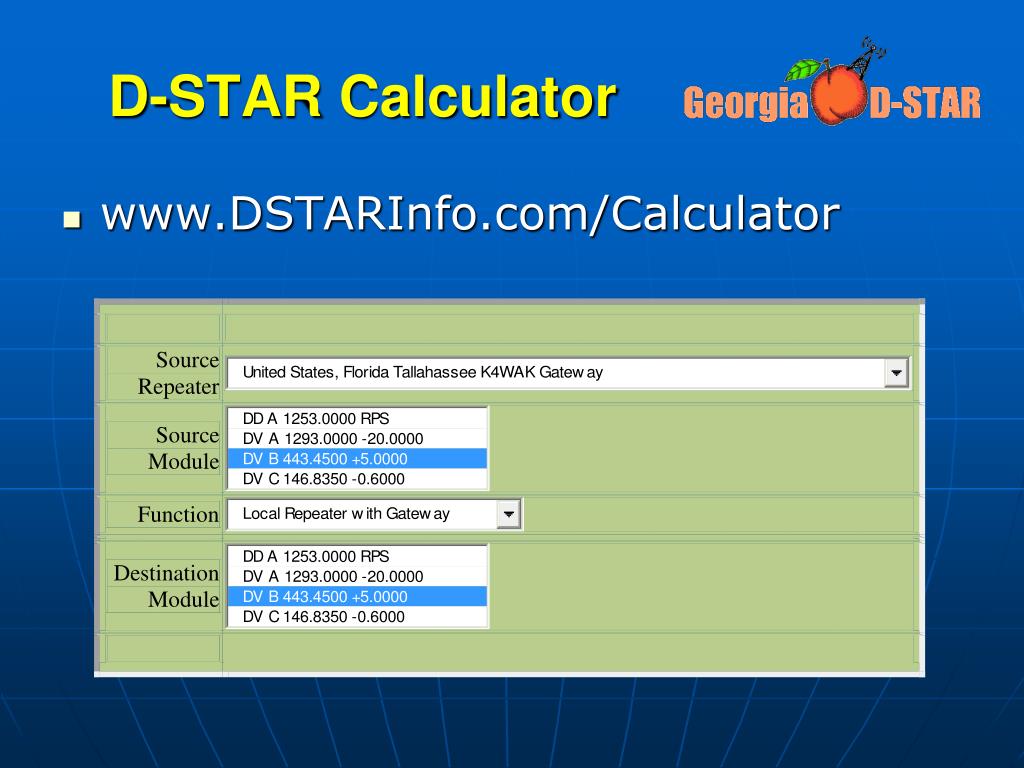Select DV A 1293.0000 -20.0000 in Destination Module
This screenshot has width=1024, height=768.
click(357, 577)
